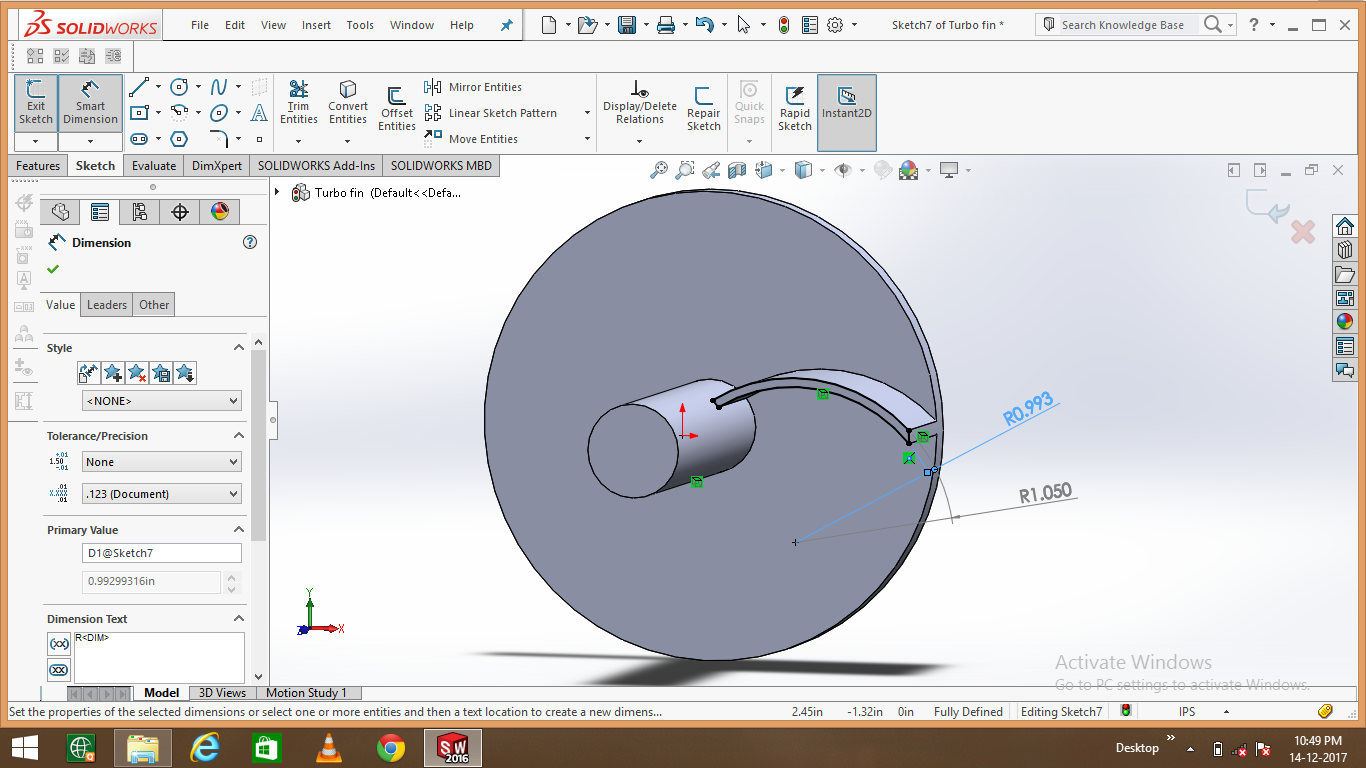Toggle the Instant2D button
This screenshot has height=768, width=1366.
(846, 103)
